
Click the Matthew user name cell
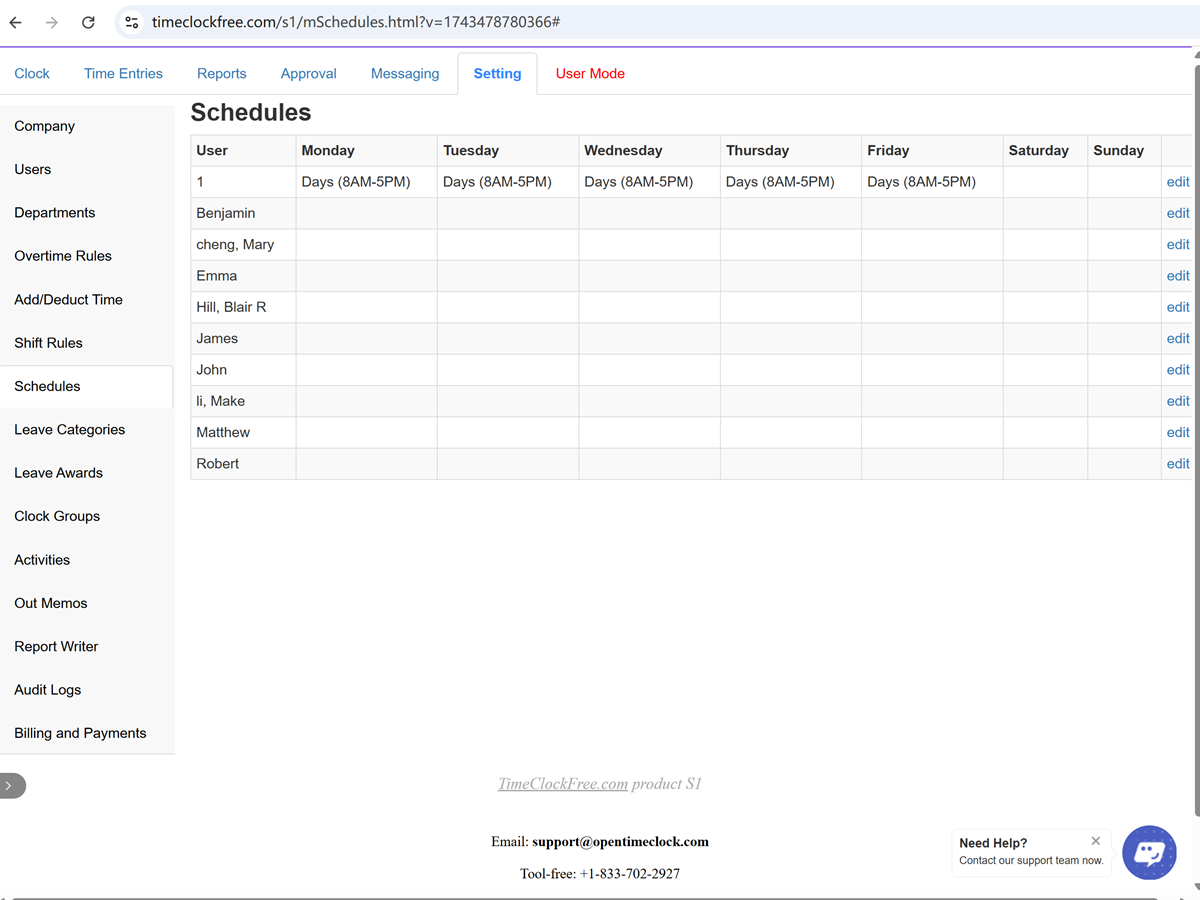(243, 432)
